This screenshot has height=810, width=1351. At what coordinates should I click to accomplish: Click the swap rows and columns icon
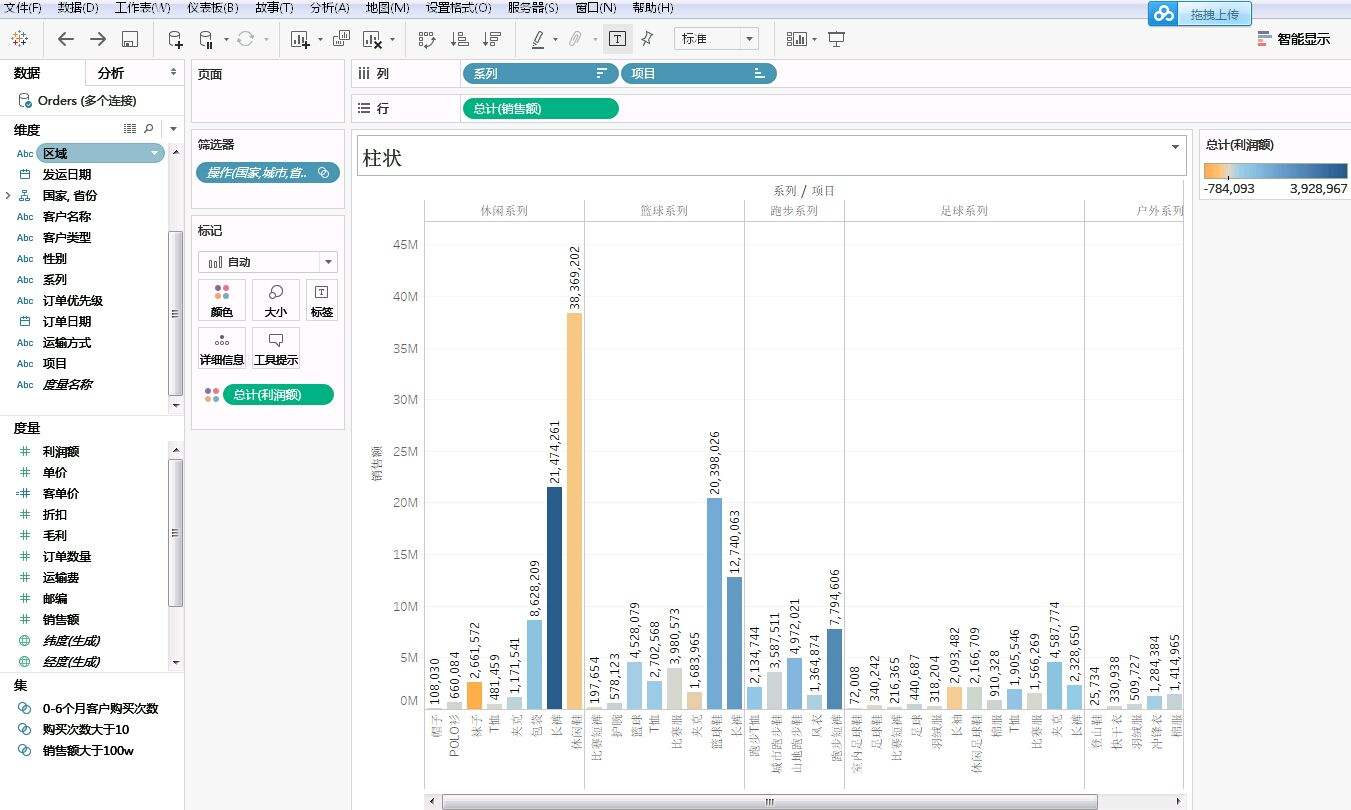(x=427, y=39)
